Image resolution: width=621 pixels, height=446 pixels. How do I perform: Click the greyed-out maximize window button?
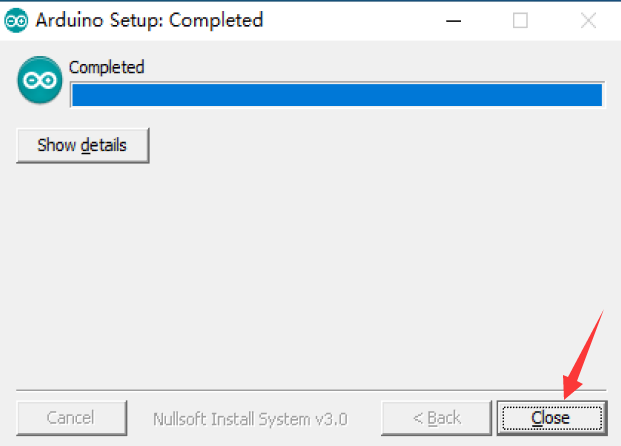[x=520, y=20]
